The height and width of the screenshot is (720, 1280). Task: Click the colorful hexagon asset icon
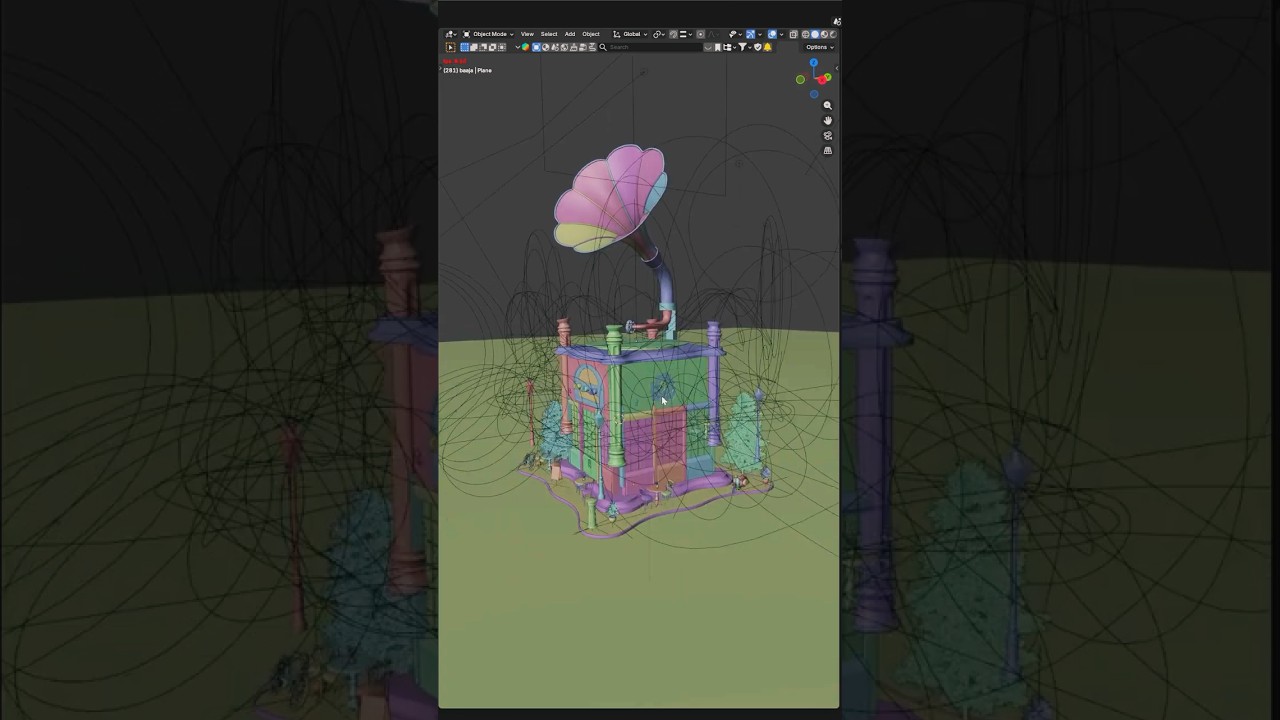(526, 47)
